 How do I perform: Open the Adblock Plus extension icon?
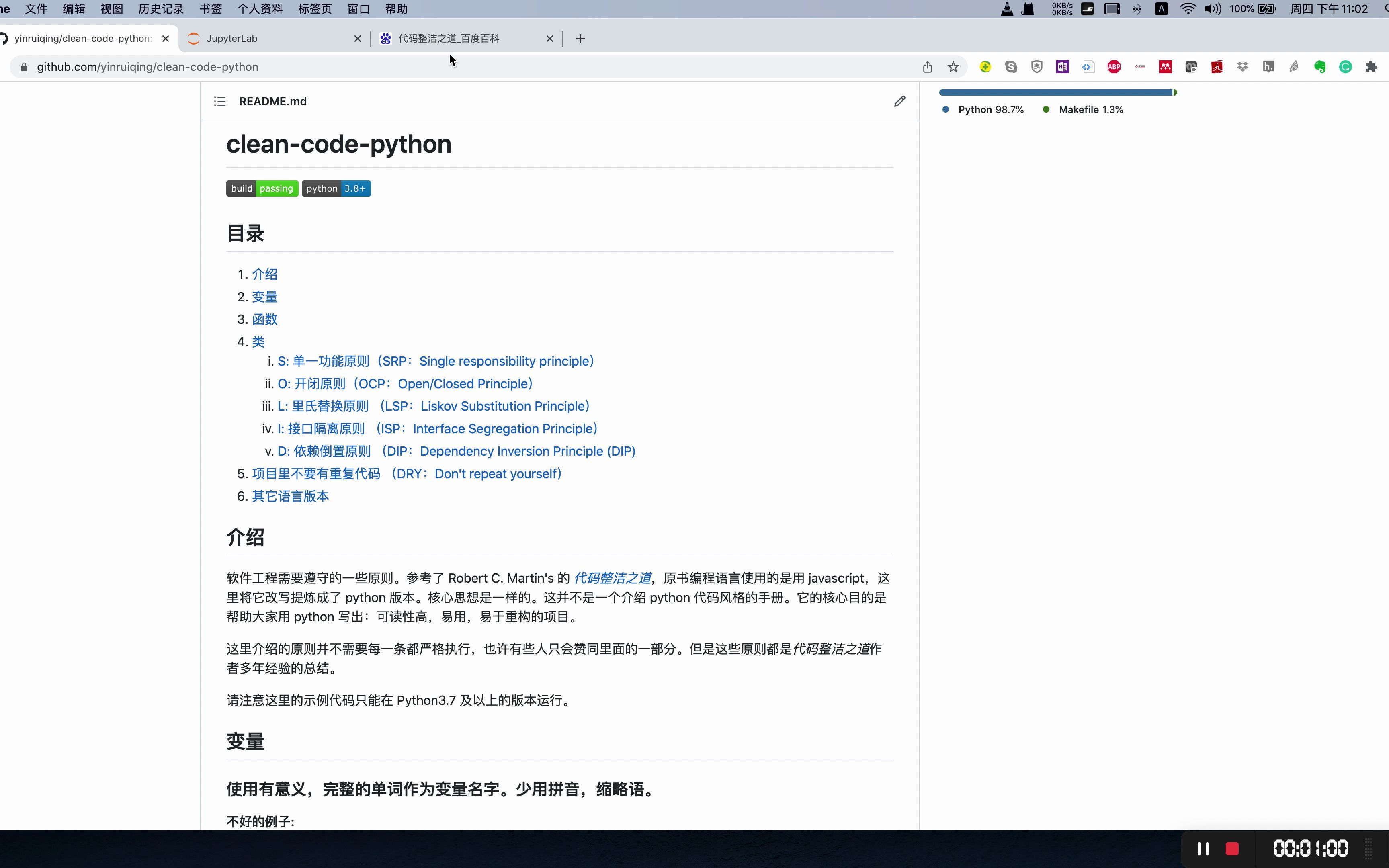(x=1114, y=67)
